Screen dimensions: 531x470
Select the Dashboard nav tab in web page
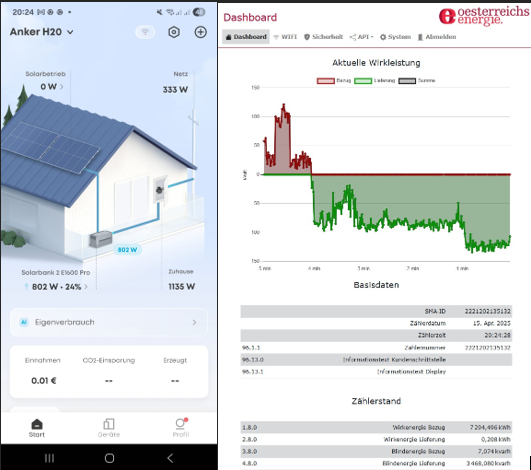(246, 37)
